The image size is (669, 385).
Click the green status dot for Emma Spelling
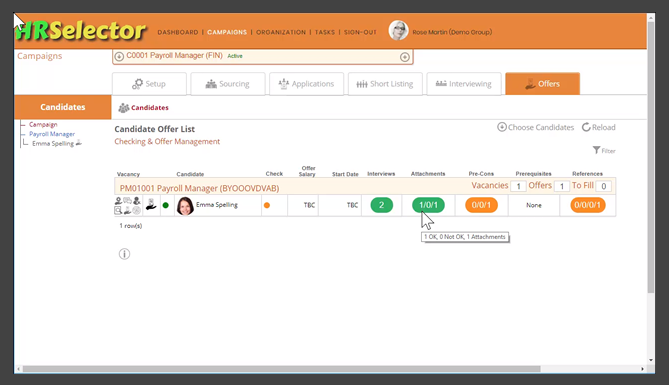[166, 205]
